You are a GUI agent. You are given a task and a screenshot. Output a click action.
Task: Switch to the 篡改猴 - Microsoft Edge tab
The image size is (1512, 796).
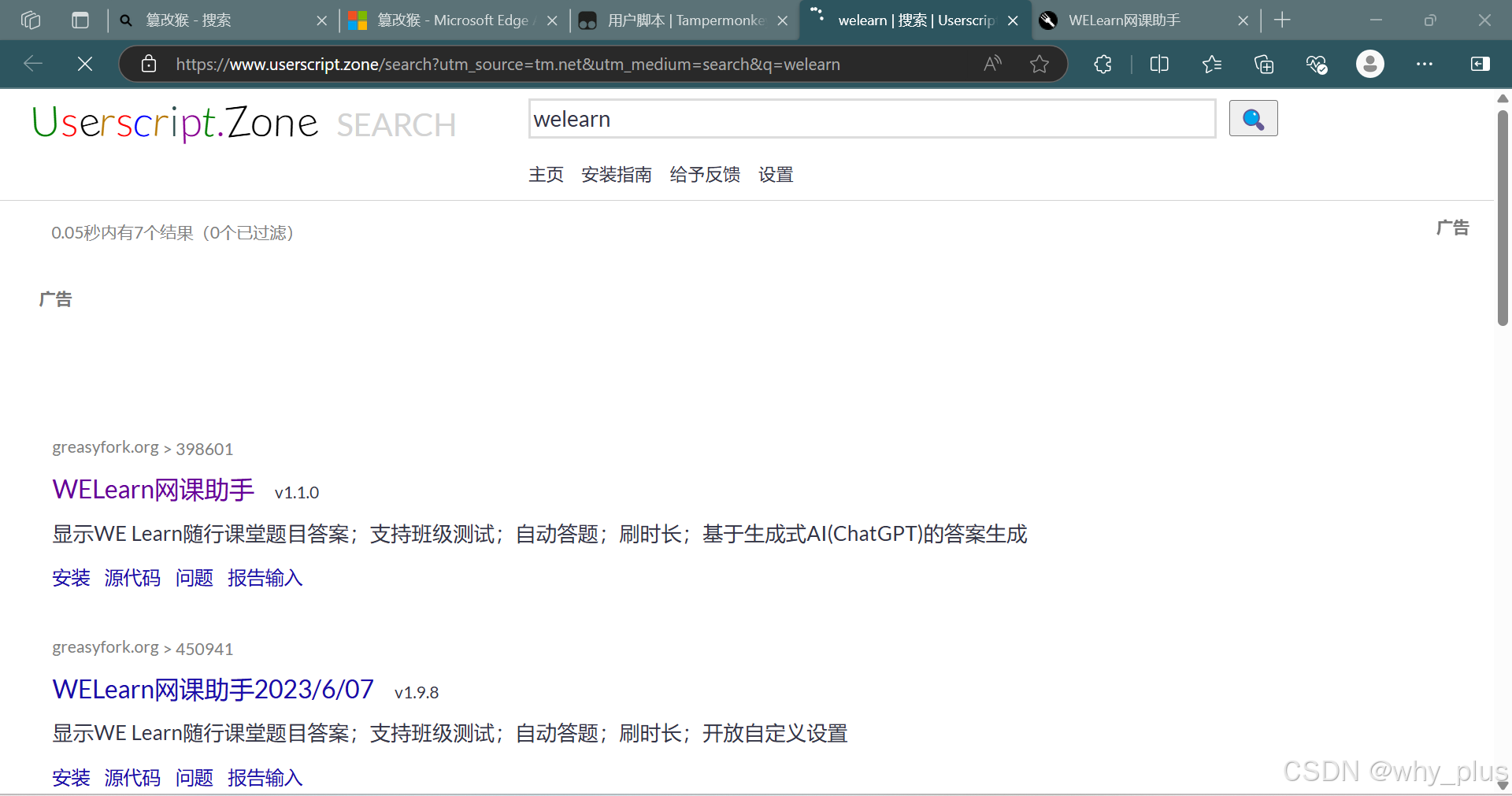coord(453,20)
